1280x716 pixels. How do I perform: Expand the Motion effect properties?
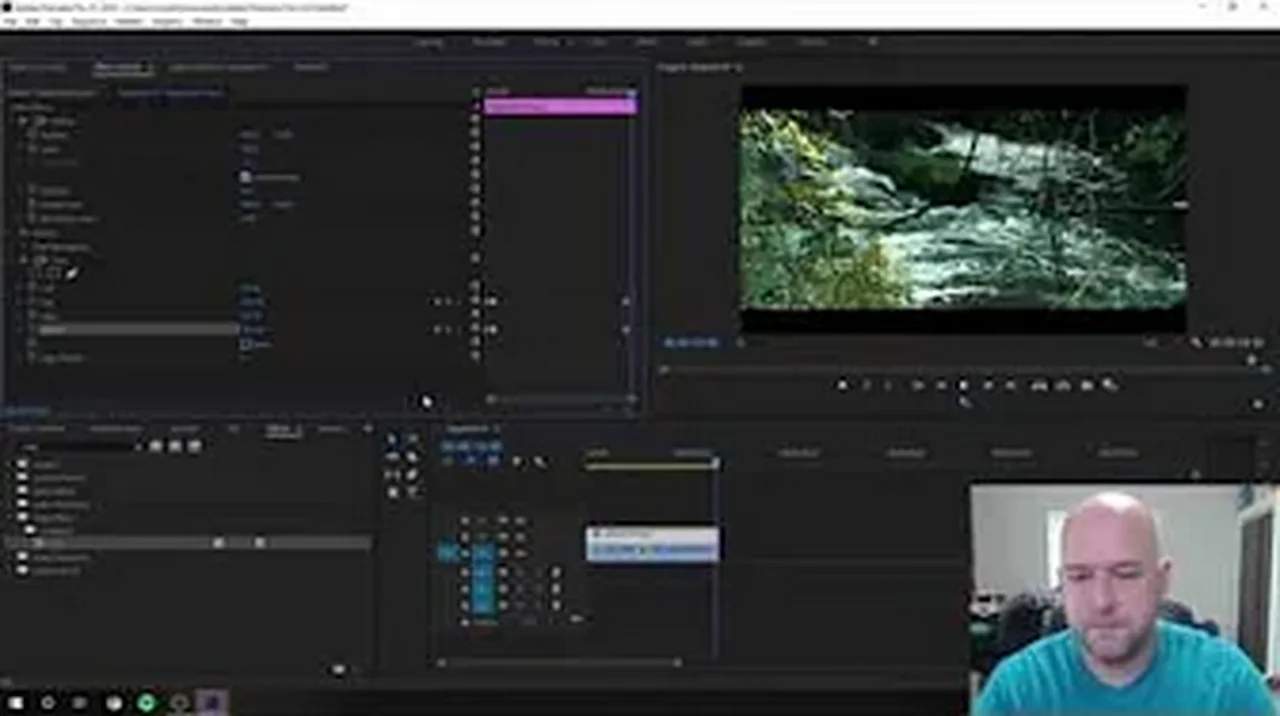pyautogui.click(x=23, y=120)
